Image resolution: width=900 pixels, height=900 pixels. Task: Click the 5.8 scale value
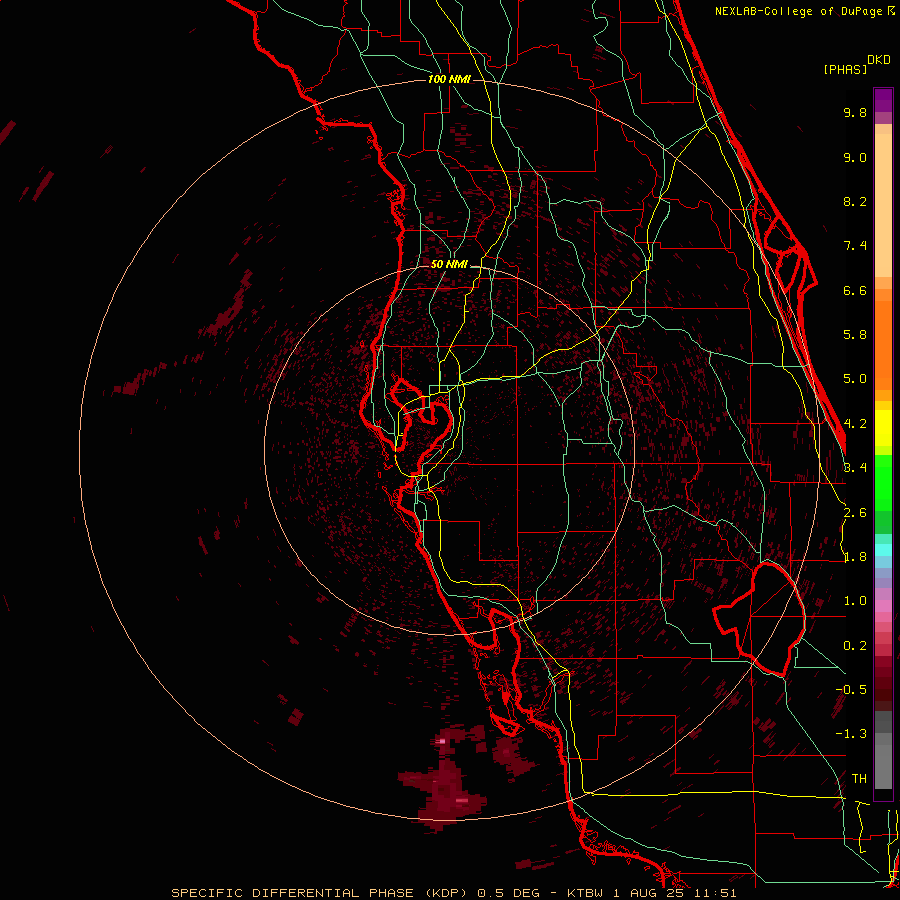click(855, 335)
